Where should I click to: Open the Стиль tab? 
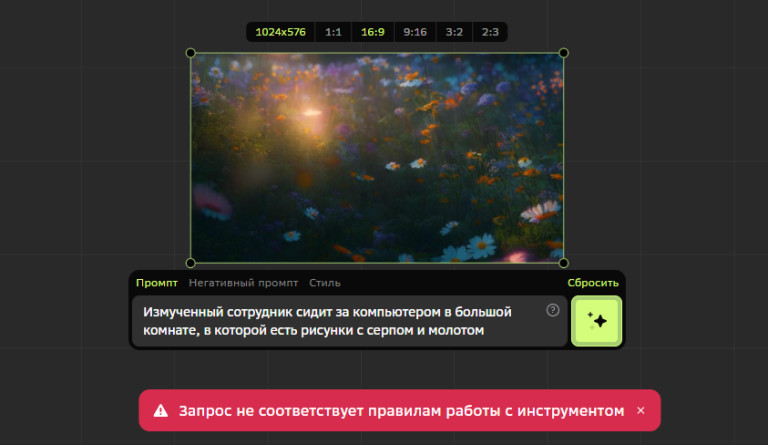coord(325,283)
